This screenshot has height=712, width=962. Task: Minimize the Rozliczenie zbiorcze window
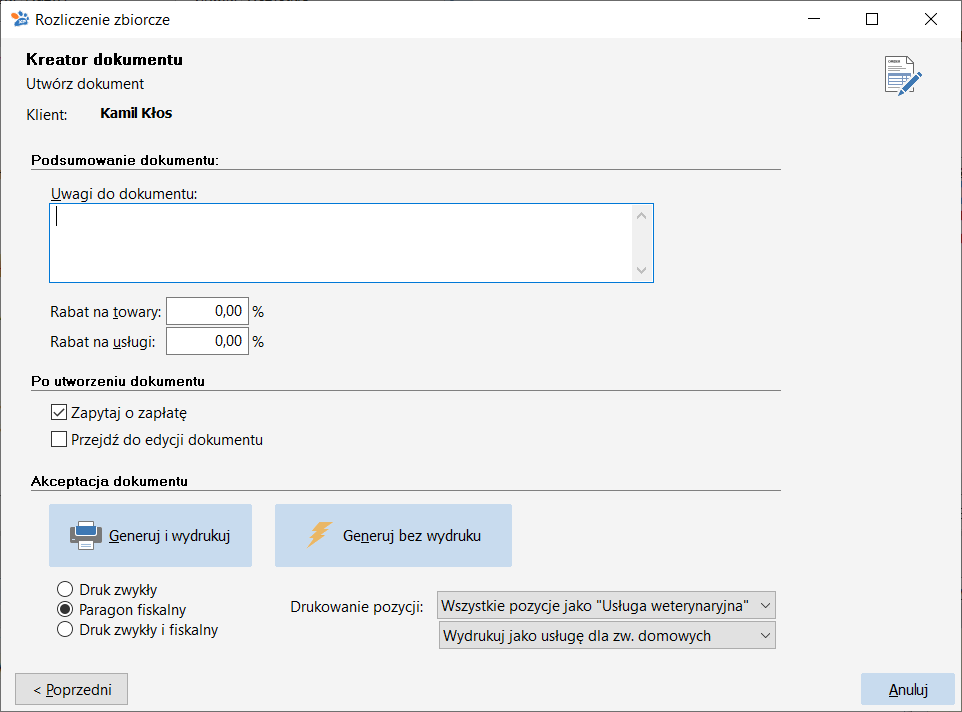pyautogui.click(x=814, y=19)
